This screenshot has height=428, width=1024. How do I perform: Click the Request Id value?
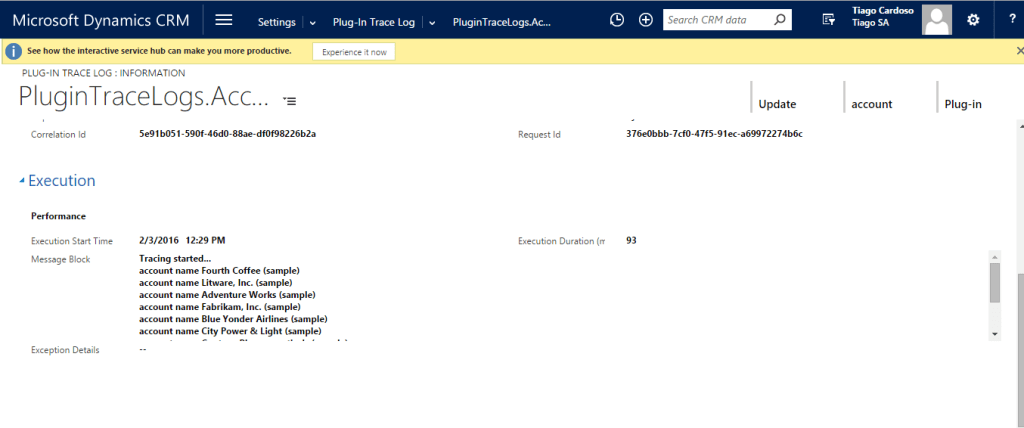coord(714,134)
